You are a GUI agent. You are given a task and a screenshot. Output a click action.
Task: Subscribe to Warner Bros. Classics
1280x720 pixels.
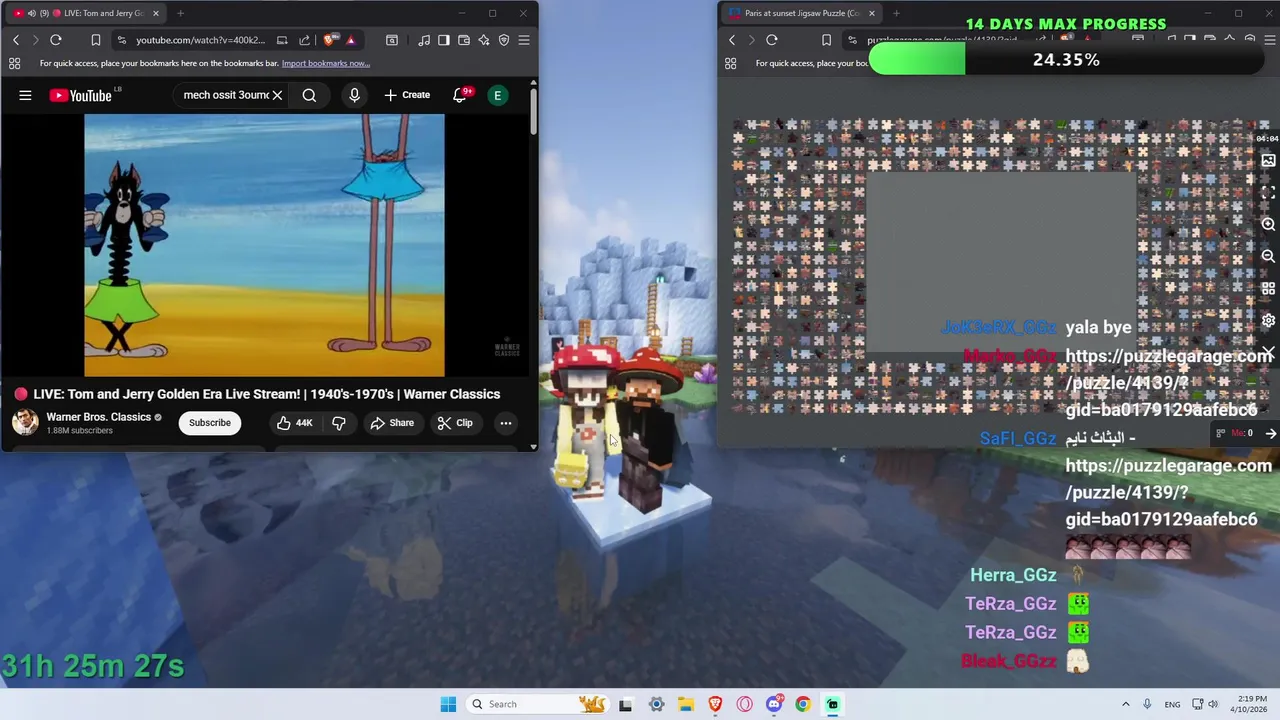[210, 423]
